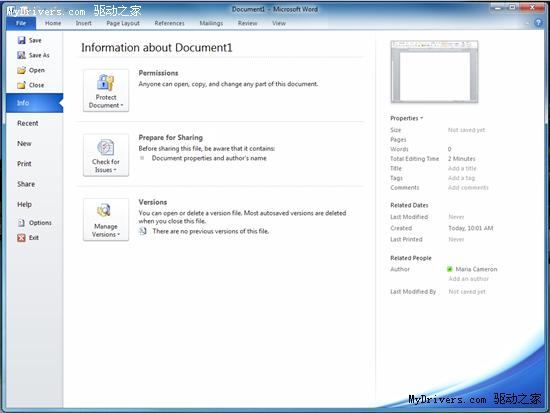Screen dimensions: 550x413
Task: Open the Manage Versions dropdown
Action: coord(106,220)
